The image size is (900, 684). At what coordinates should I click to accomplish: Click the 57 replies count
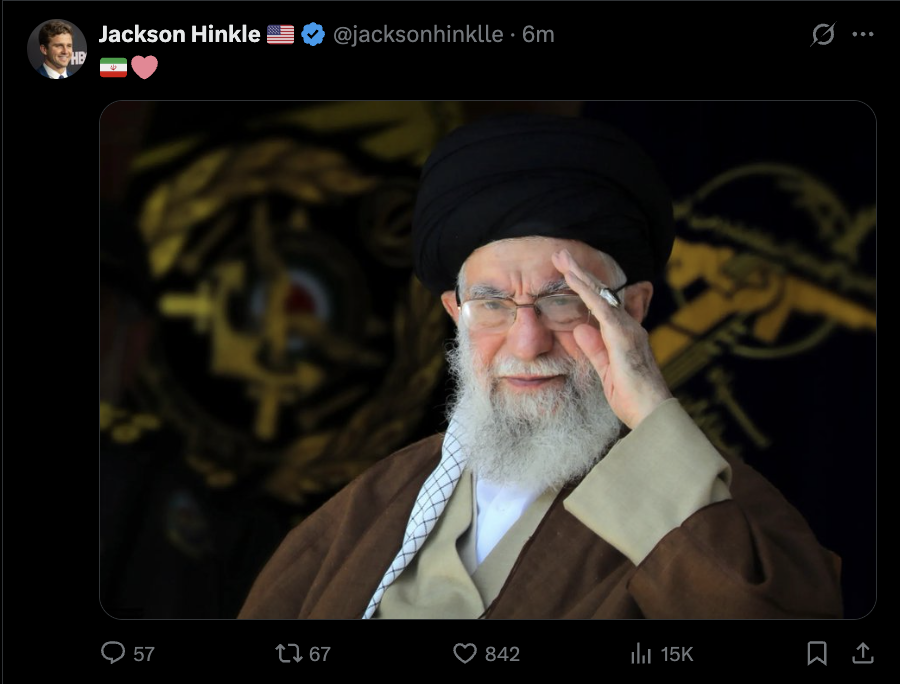tap(144, 654)
